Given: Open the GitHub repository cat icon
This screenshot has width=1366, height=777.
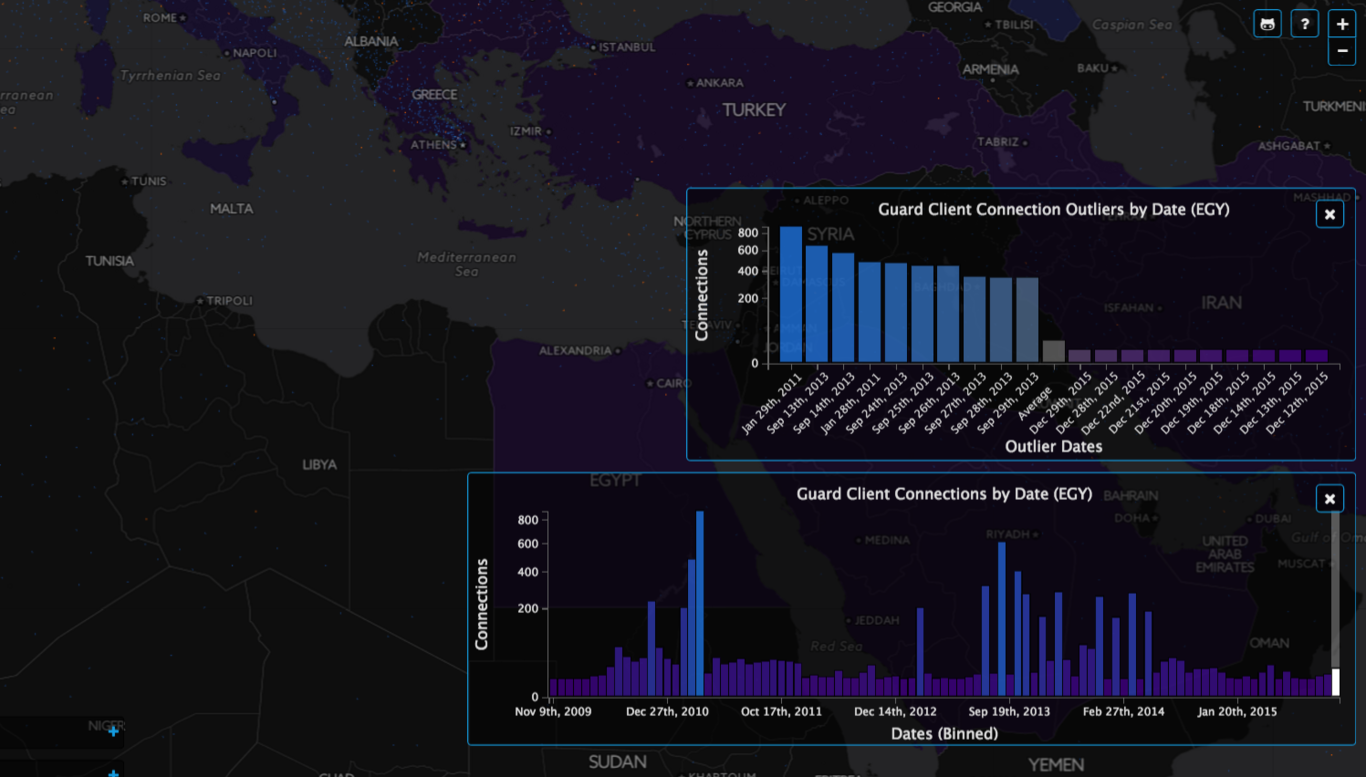Looking at the screenshot, I should 1267,24.
